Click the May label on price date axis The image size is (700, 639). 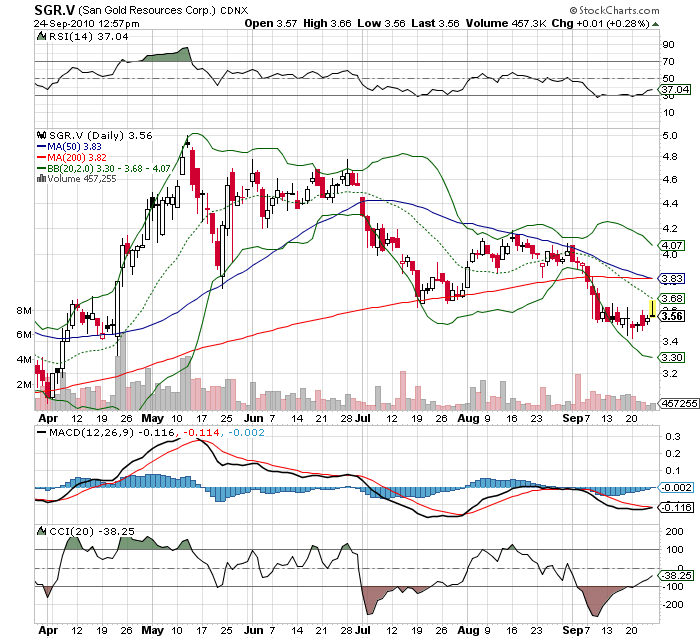(x=153, y=418)
